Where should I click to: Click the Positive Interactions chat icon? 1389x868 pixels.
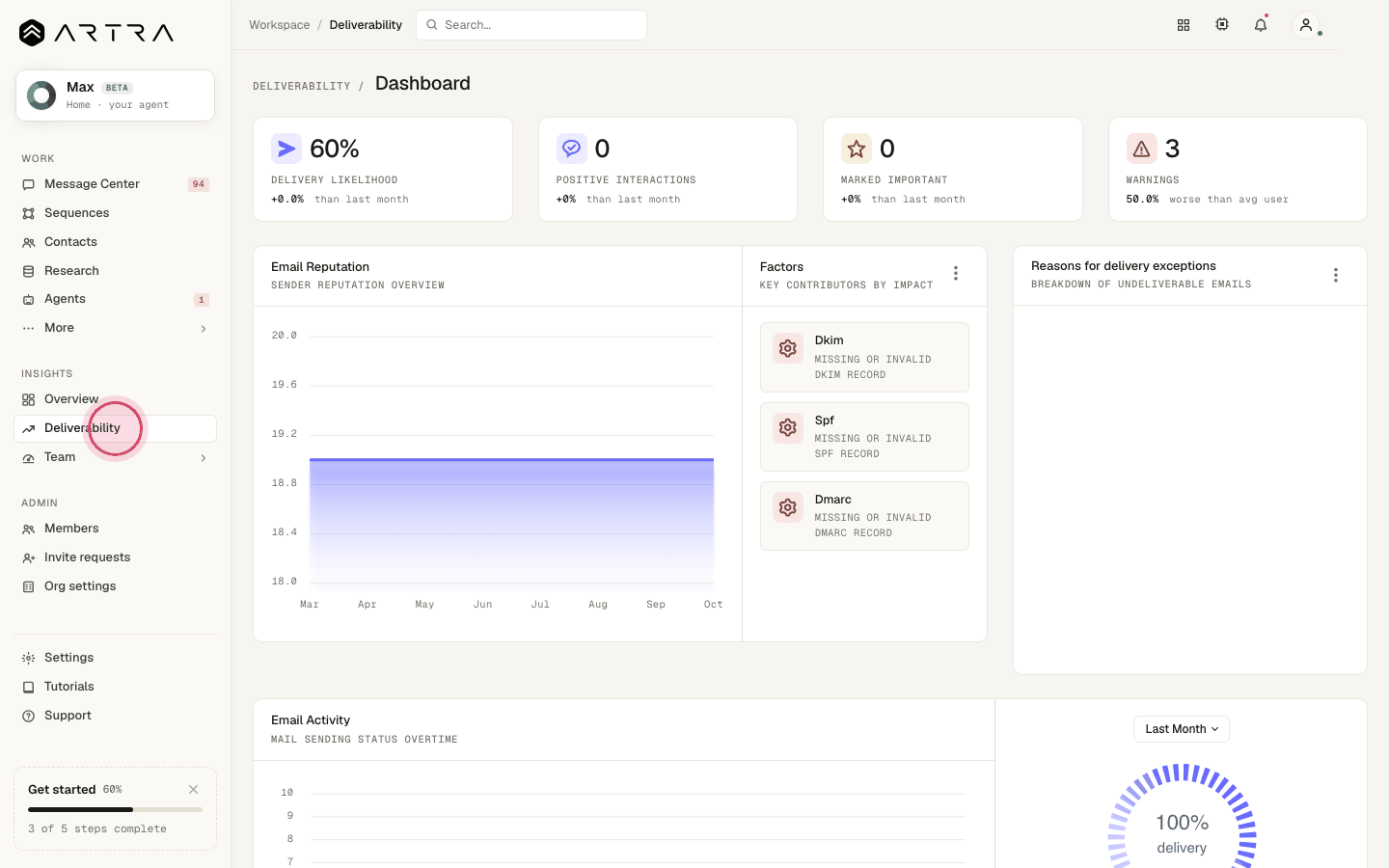coord(572,149)
